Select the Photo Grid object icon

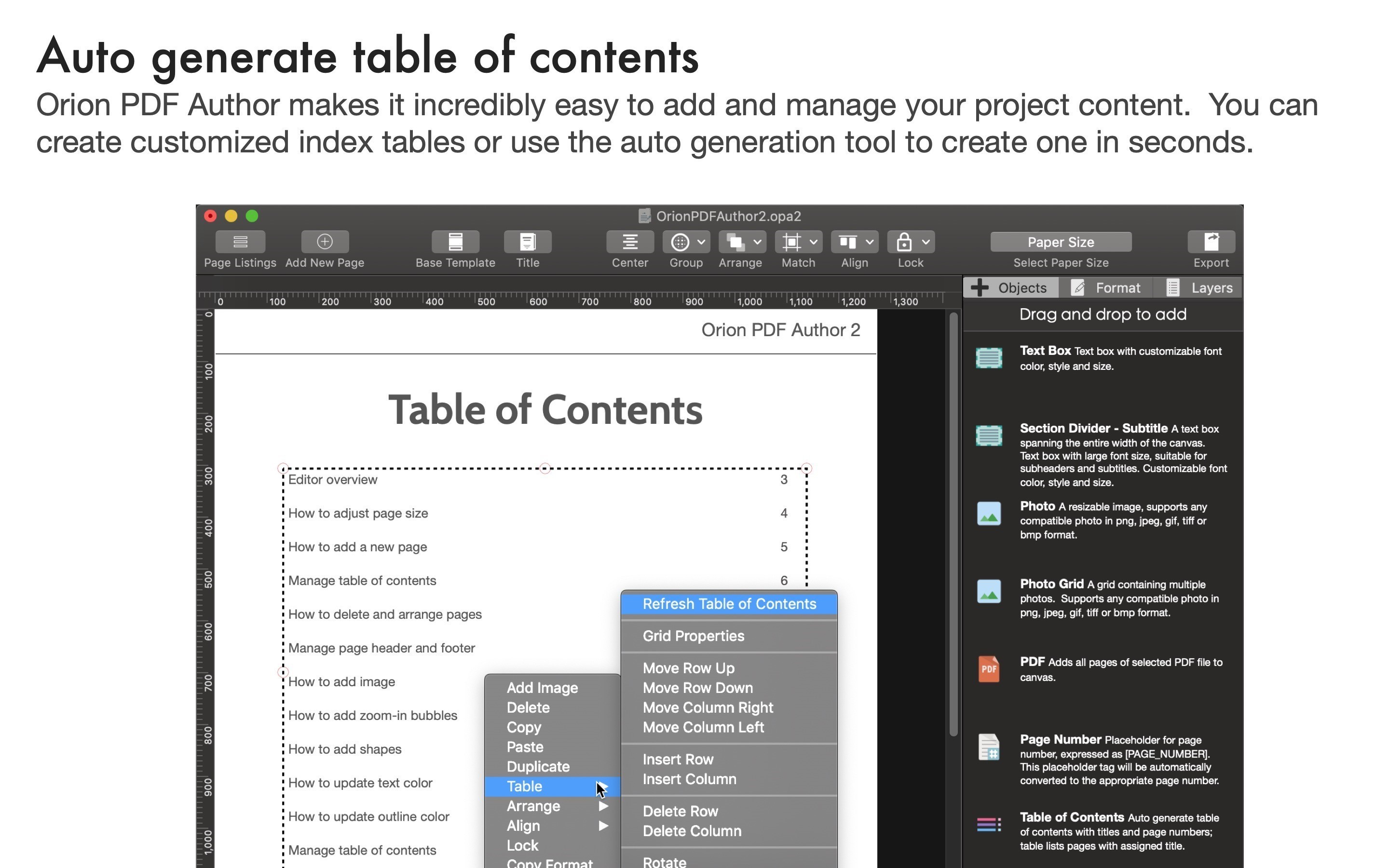click(988, 591)
